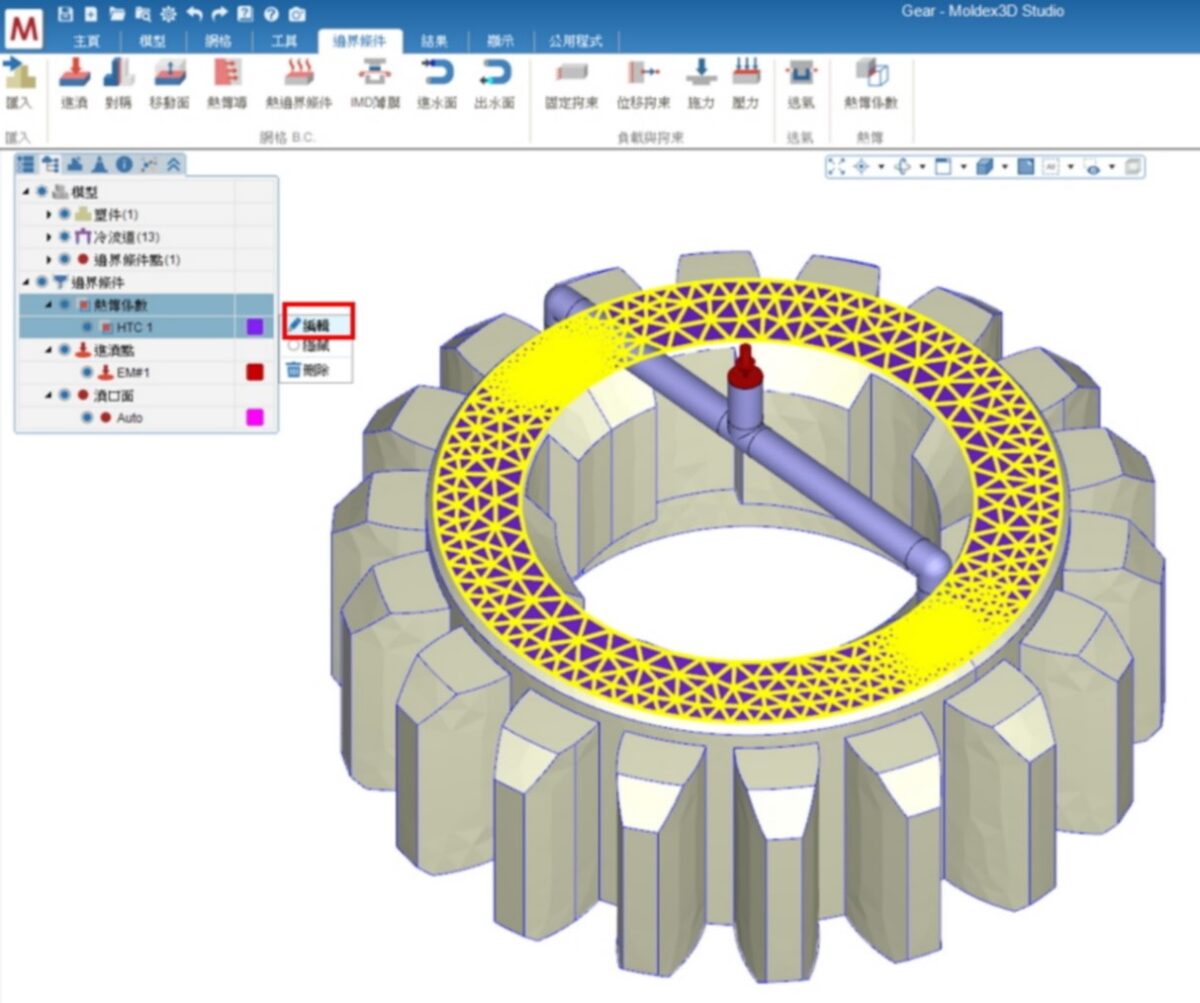Click the camera snapshot icon in title bar

[297, 14]
